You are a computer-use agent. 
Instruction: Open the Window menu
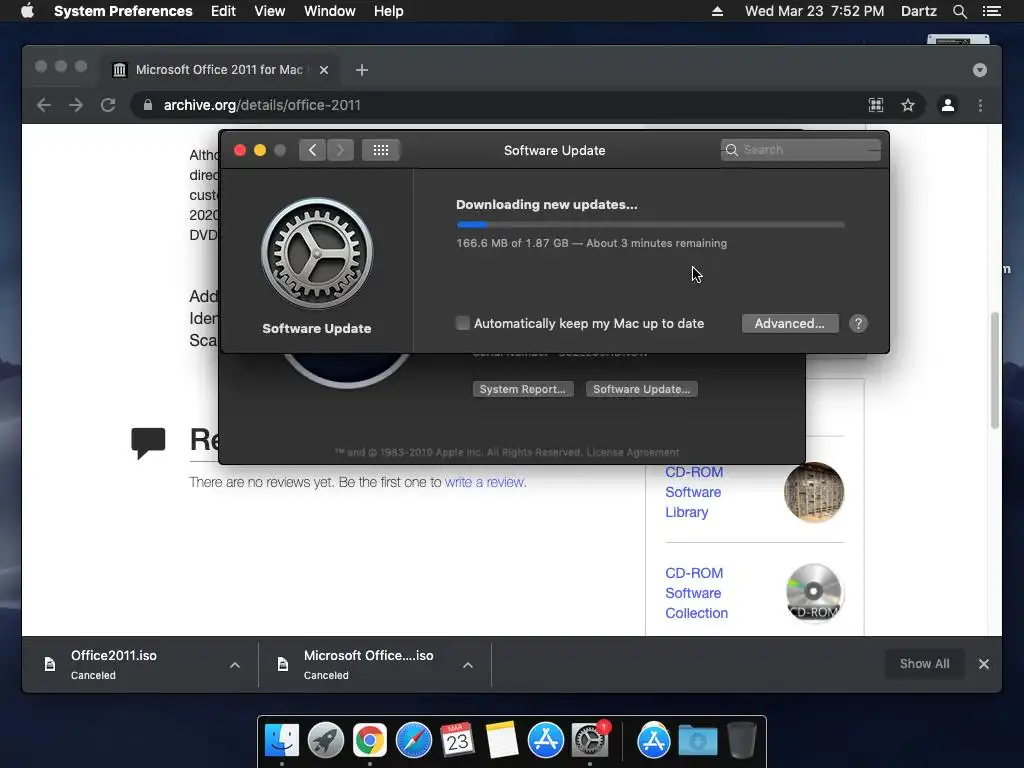(329, 11)
